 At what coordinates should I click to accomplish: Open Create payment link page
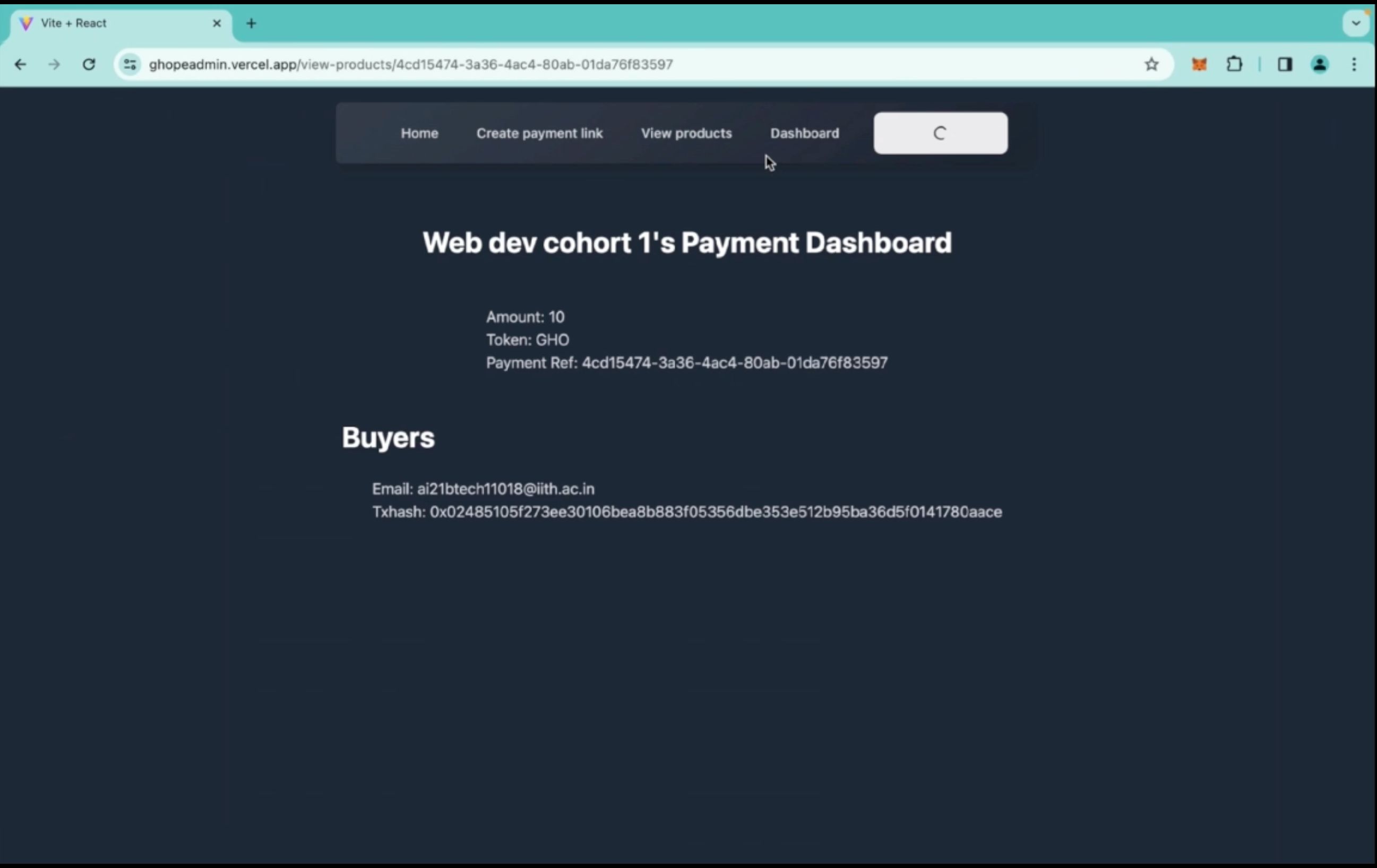[x=539, y=132]
